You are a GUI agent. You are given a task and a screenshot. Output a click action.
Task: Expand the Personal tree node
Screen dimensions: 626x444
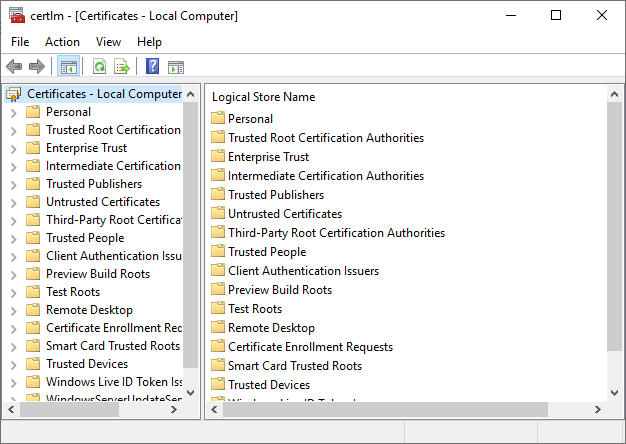tap(13, 112)
